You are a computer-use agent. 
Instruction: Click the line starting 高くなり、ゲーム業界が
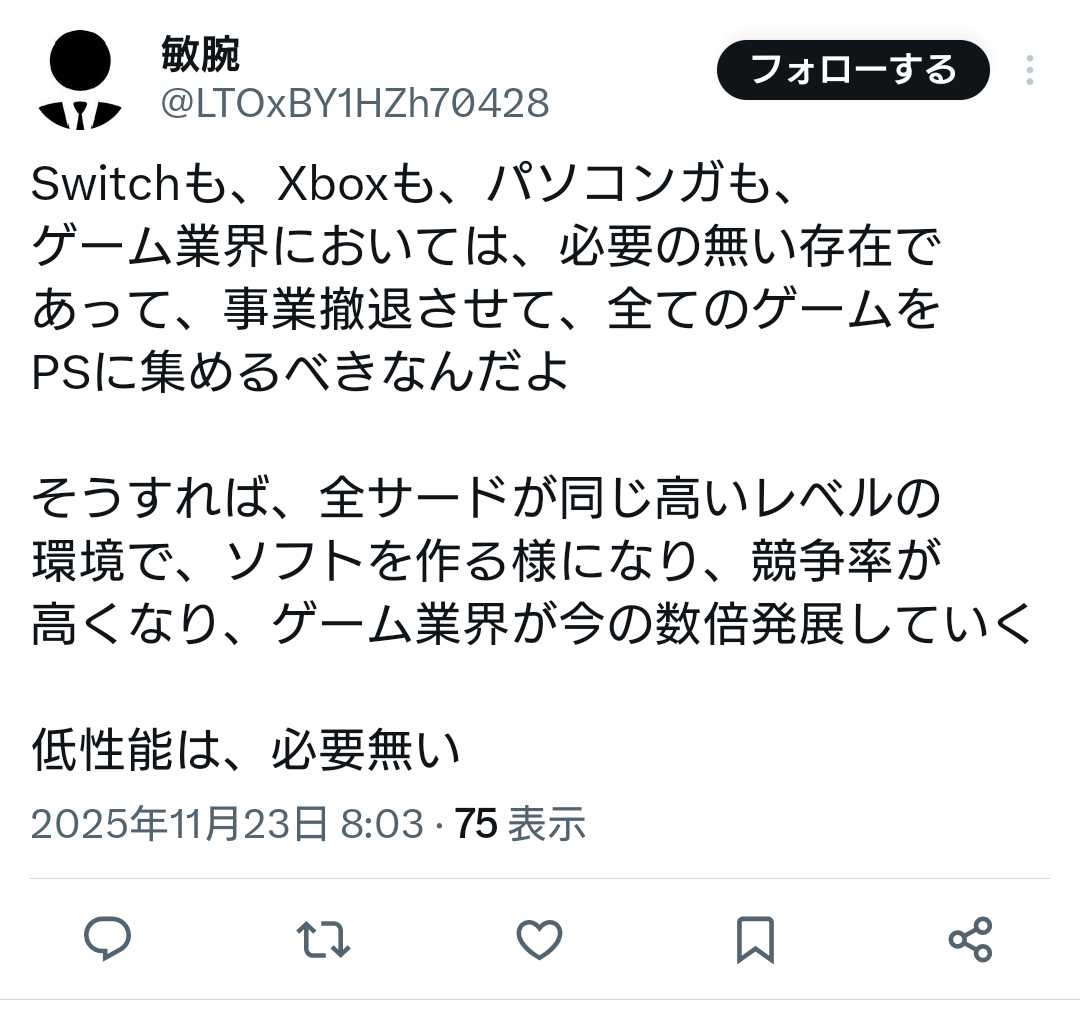click(532, 624)
